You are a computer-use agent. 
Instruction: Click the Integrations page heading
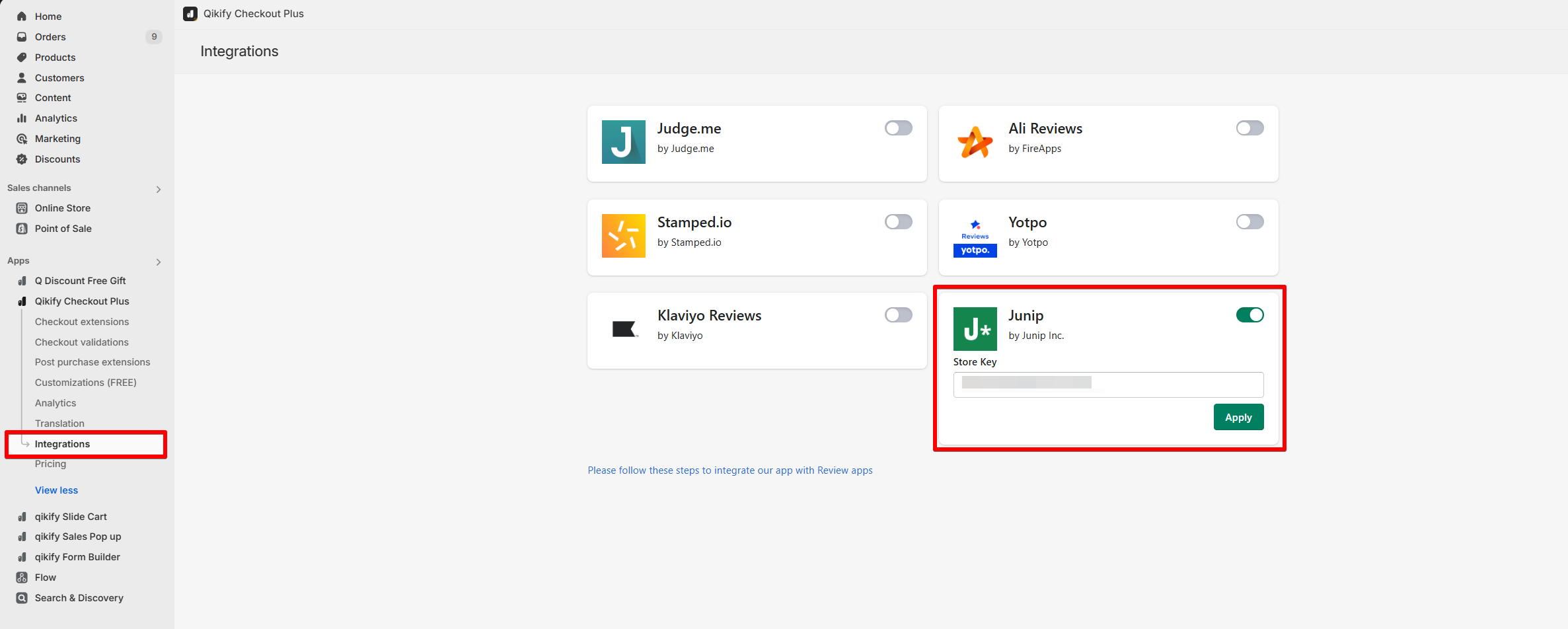pos(239,52)
